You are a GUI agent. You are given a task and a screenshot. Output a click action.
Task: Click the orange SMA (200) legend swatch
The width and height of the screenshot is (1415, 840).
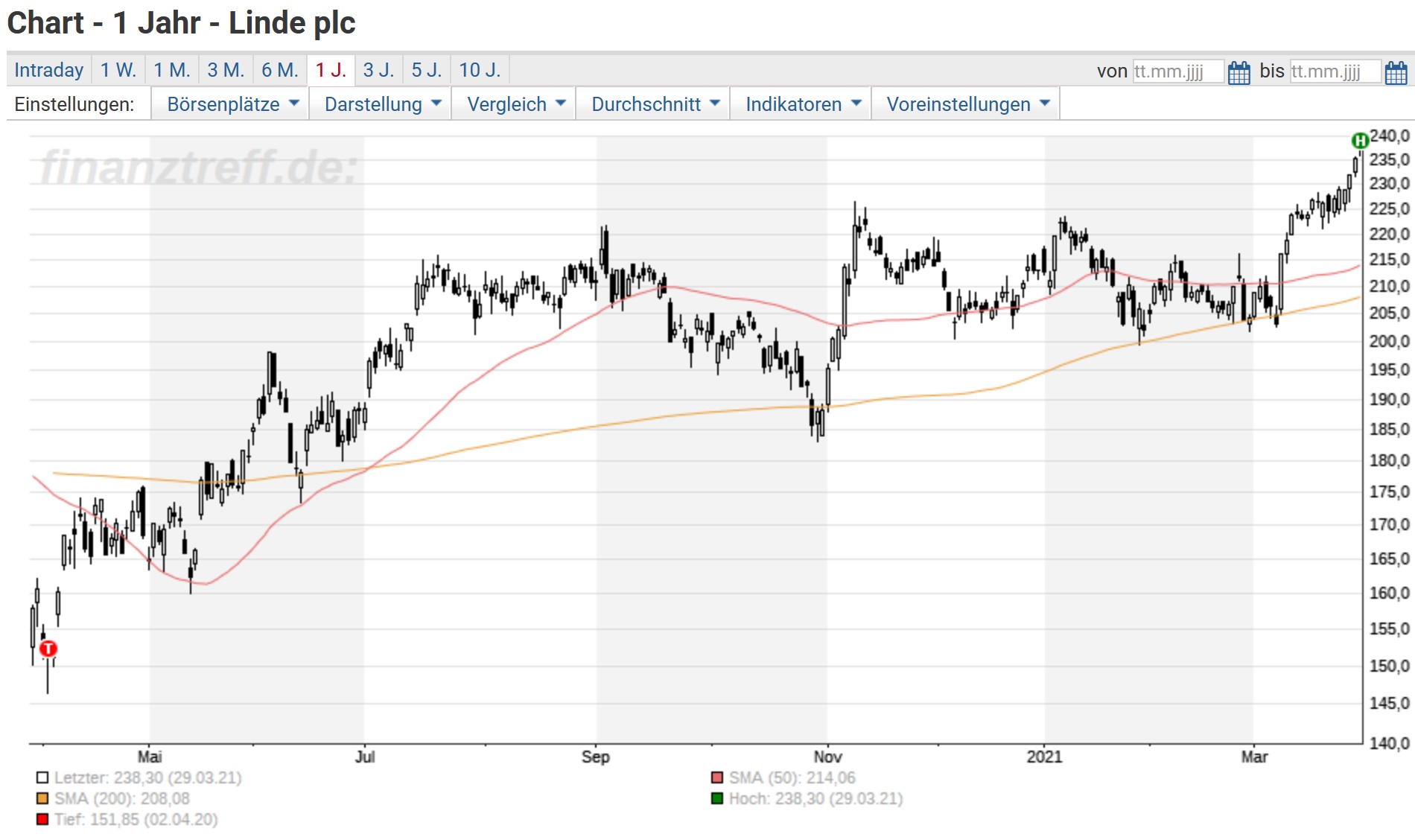42,798
